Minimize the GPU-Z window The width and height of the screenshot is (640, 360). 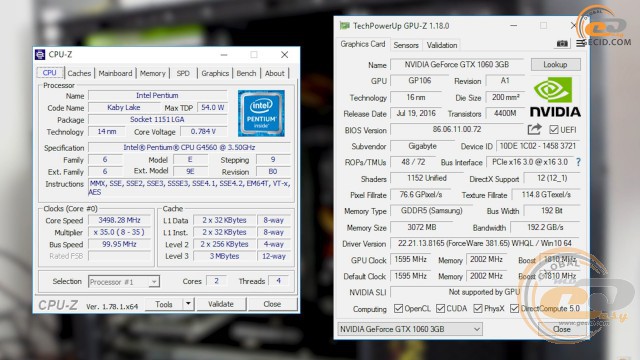tap(513, 26)
